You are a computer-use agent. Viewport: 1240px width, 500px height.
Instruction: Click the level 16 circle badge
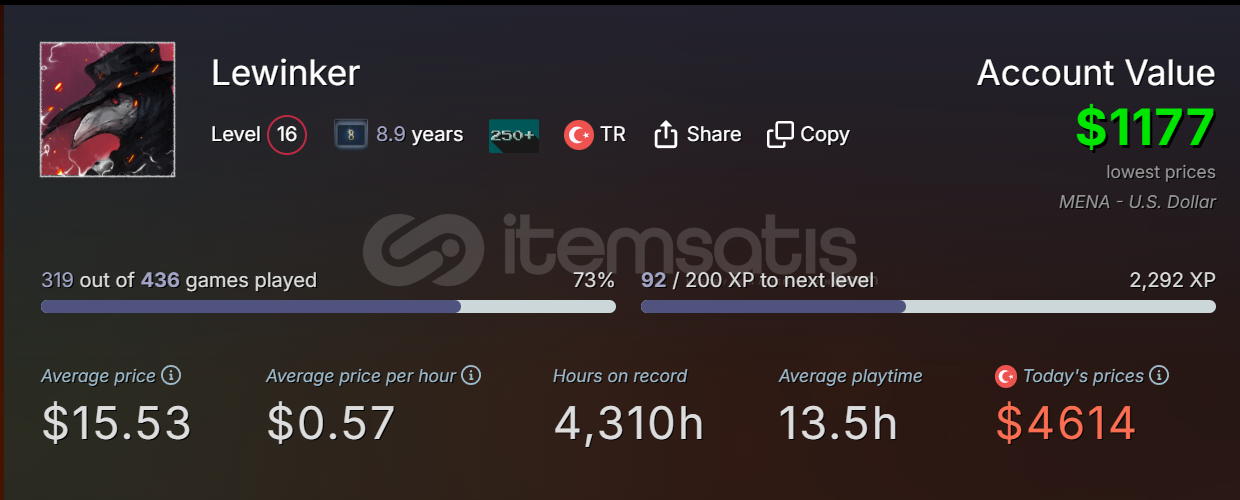tap(287, 134)
